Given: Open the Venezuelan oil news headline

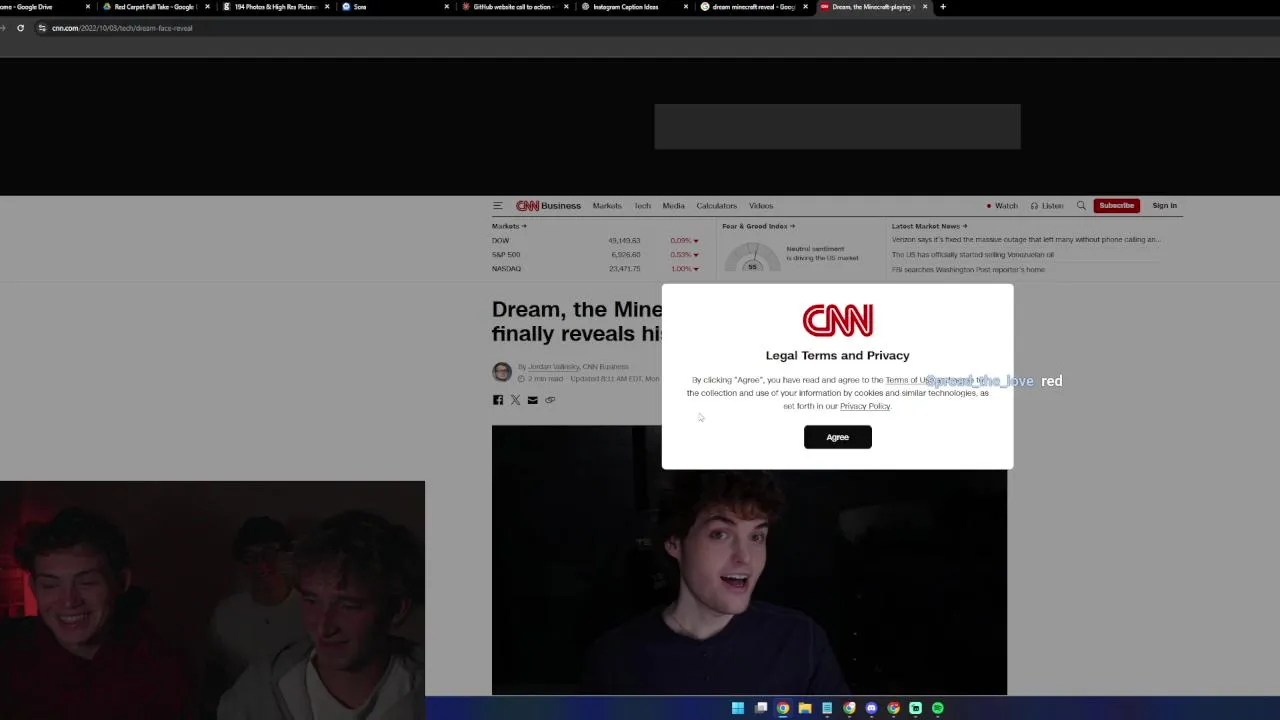Looking at the screenshot, I should coord(972,255).
